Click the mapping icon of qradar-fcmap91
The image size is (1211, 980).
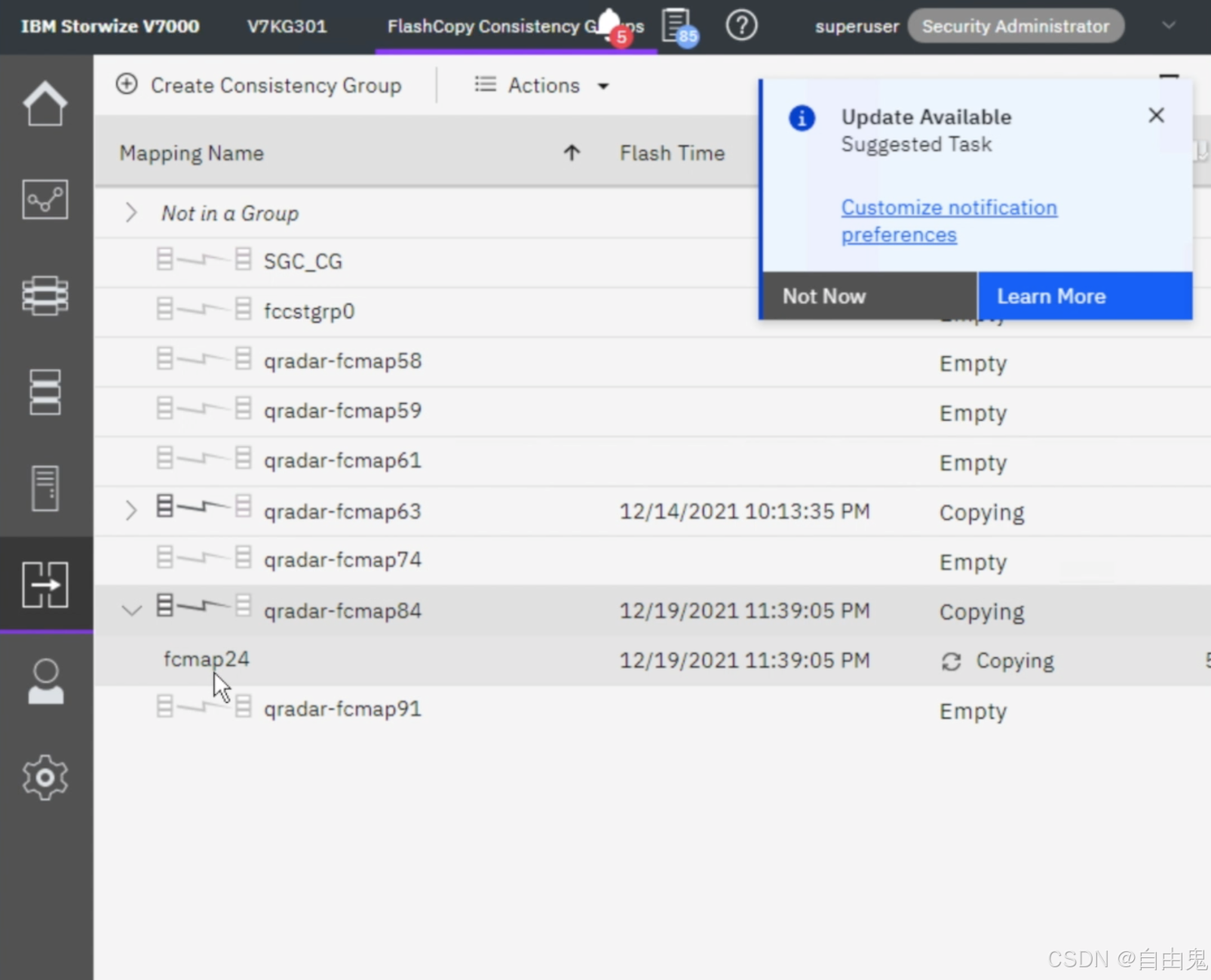pos(204,707)
